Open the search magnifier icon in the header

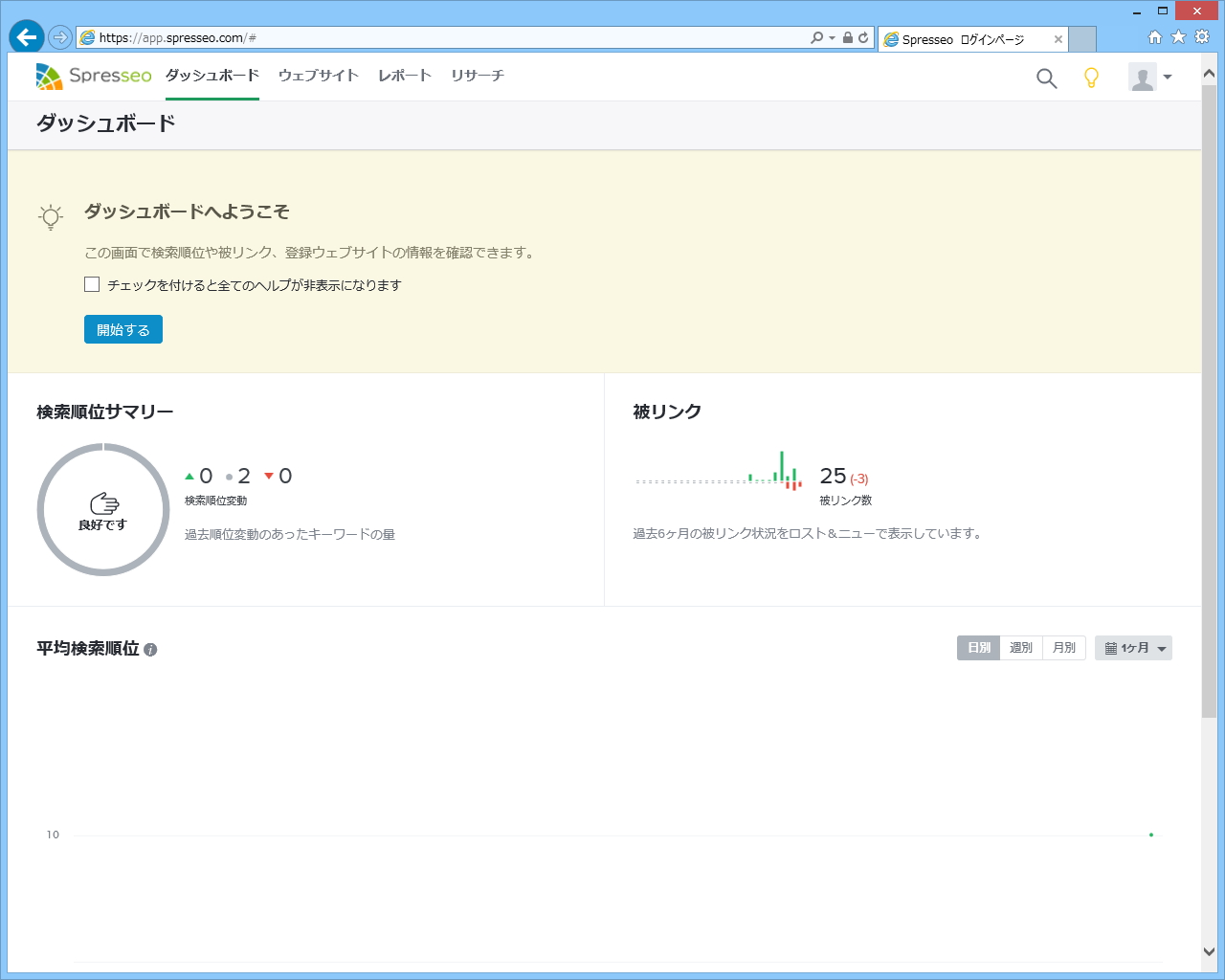click(1046, 78)
